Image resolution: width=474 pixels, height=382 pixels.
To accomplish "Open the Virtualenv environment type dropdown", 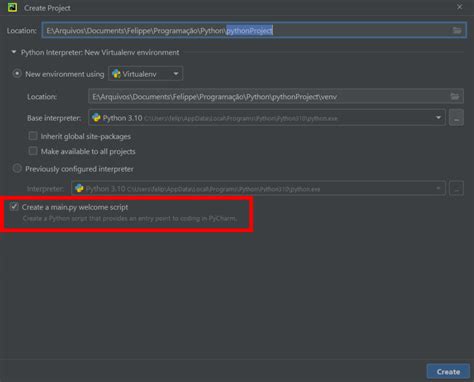I will point(145,74).
